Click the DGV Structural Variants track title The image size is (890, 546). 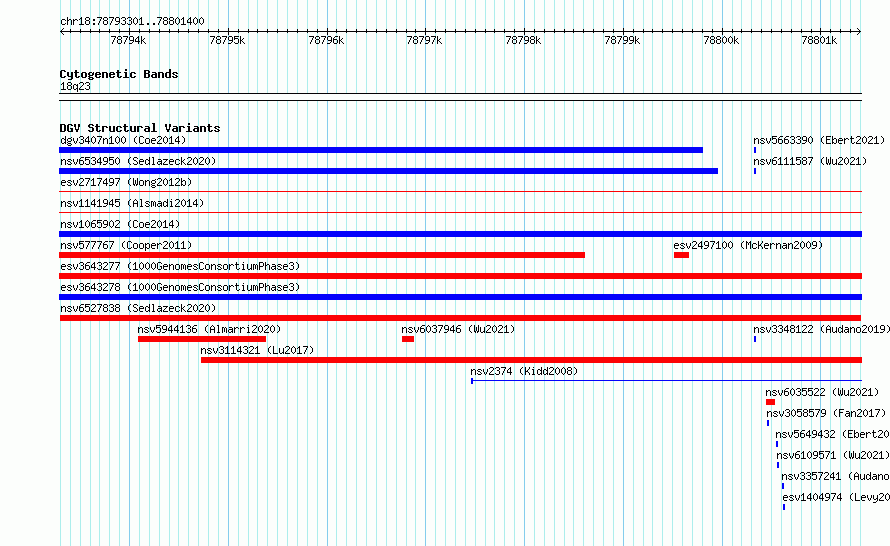[x=140, y=128]
